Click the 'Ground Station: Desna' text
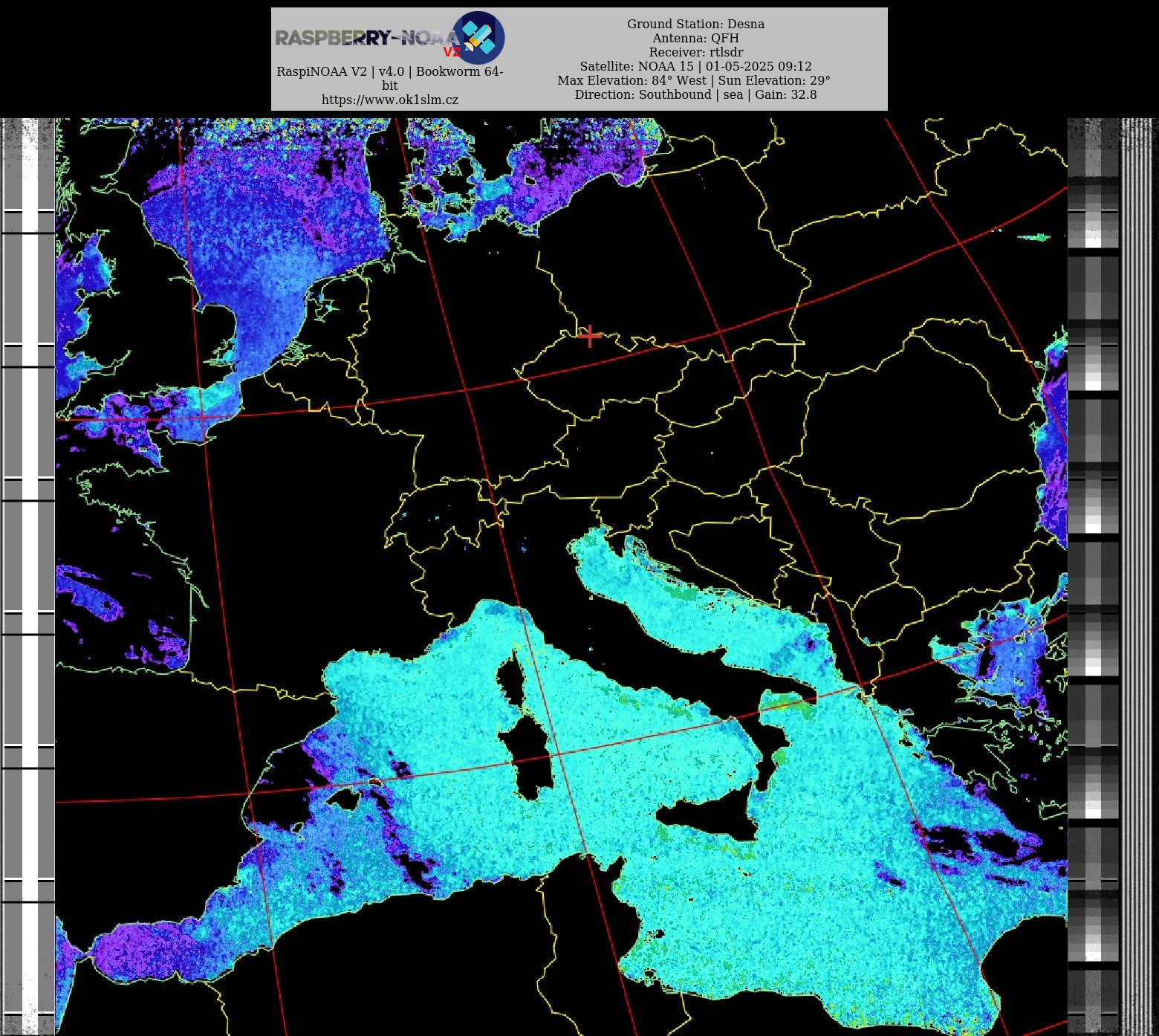 695,24
